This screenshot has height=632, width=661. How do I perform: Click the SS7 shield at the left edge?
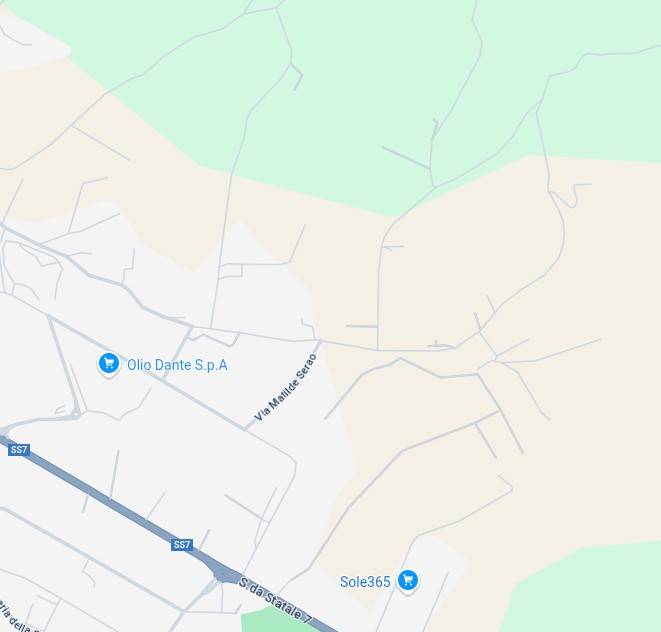tap(19, 450)
